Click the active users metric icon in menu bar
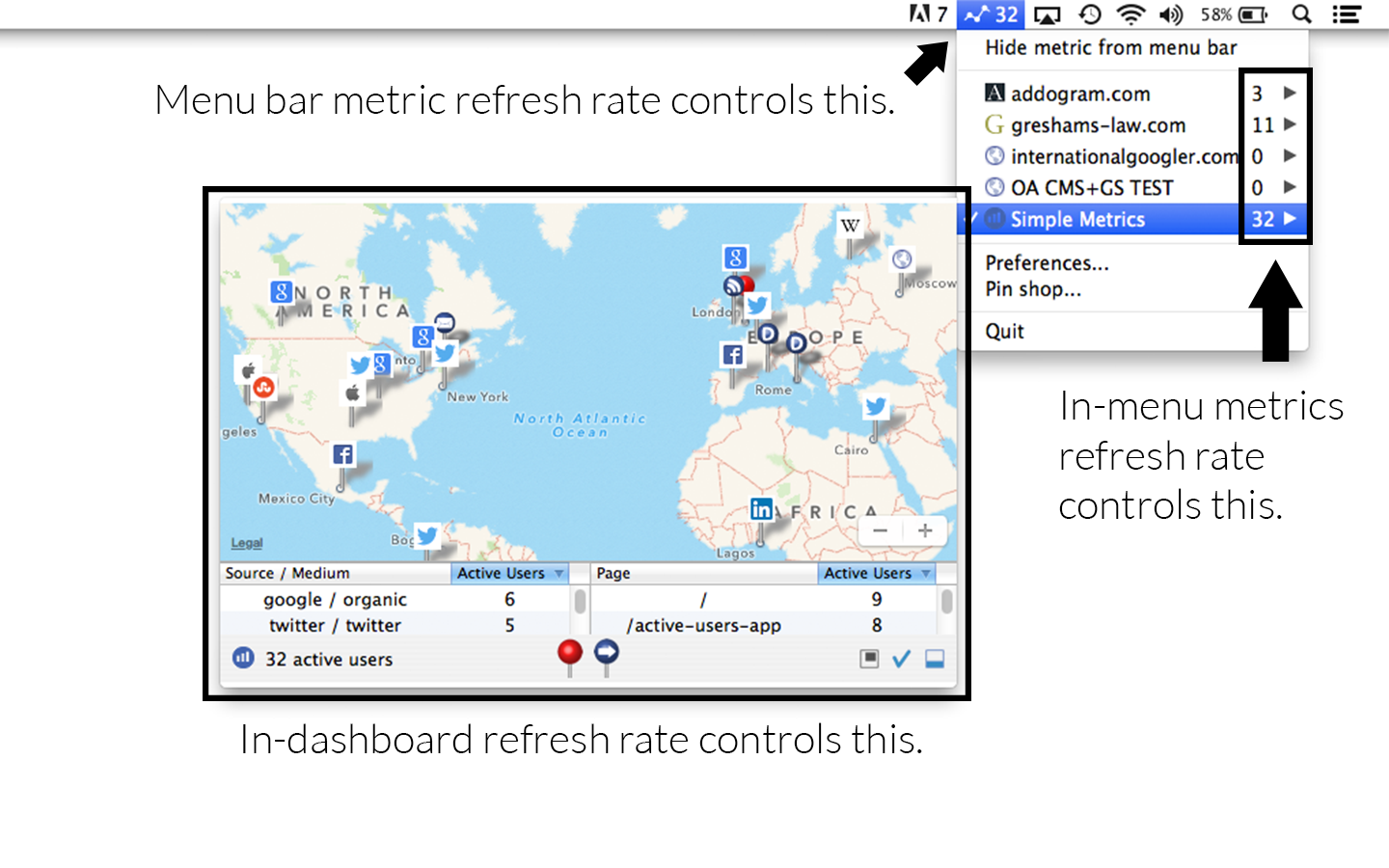This screenshot has width=1389, height=868. point(990,14)
